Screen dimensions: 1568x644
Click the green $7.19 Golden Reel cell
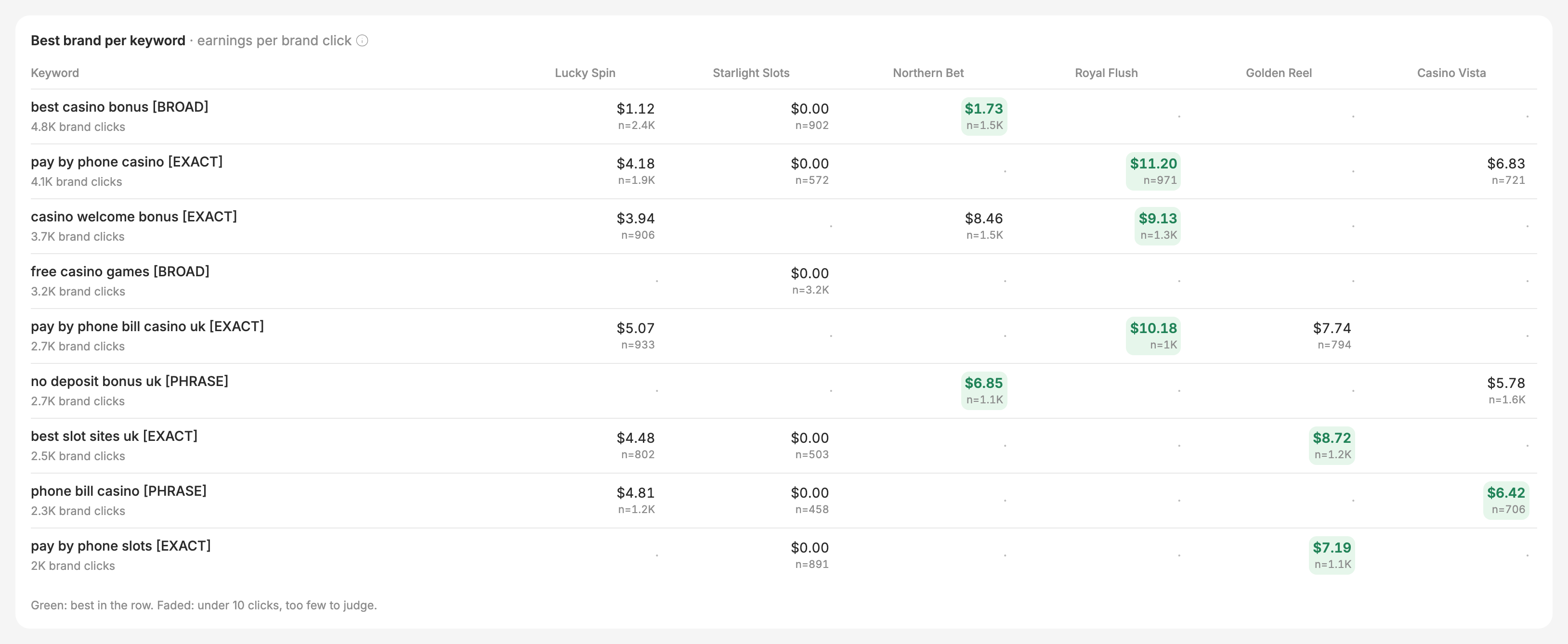click(x=1332, y=555)
